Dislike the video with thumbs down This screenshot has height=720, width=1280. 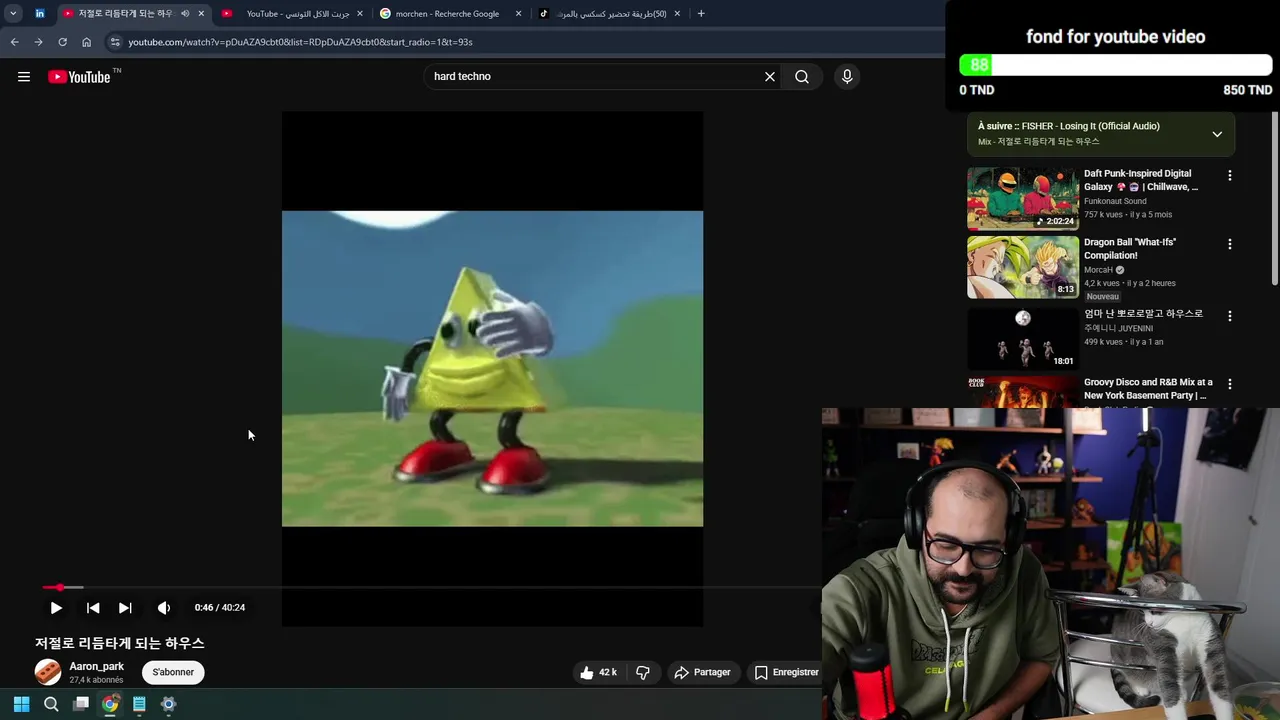[643, 672]
